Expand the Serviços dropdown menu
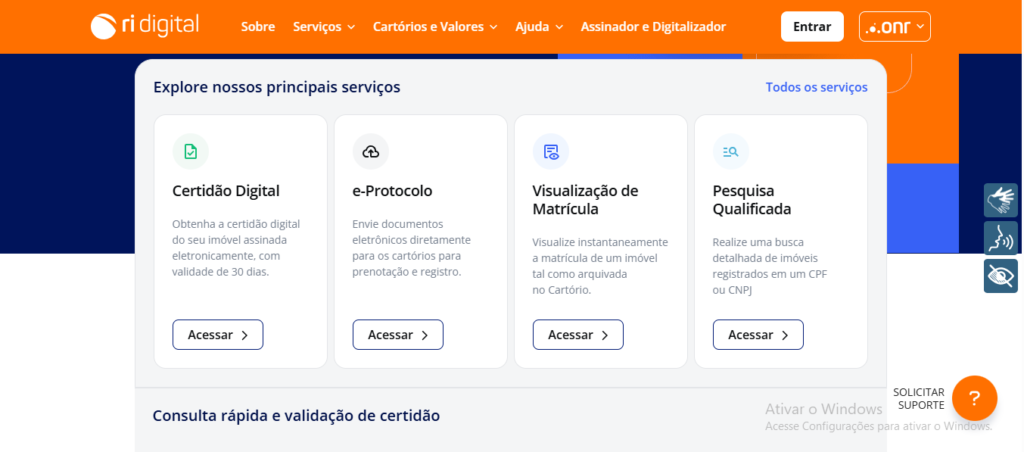 coord(325,27)
